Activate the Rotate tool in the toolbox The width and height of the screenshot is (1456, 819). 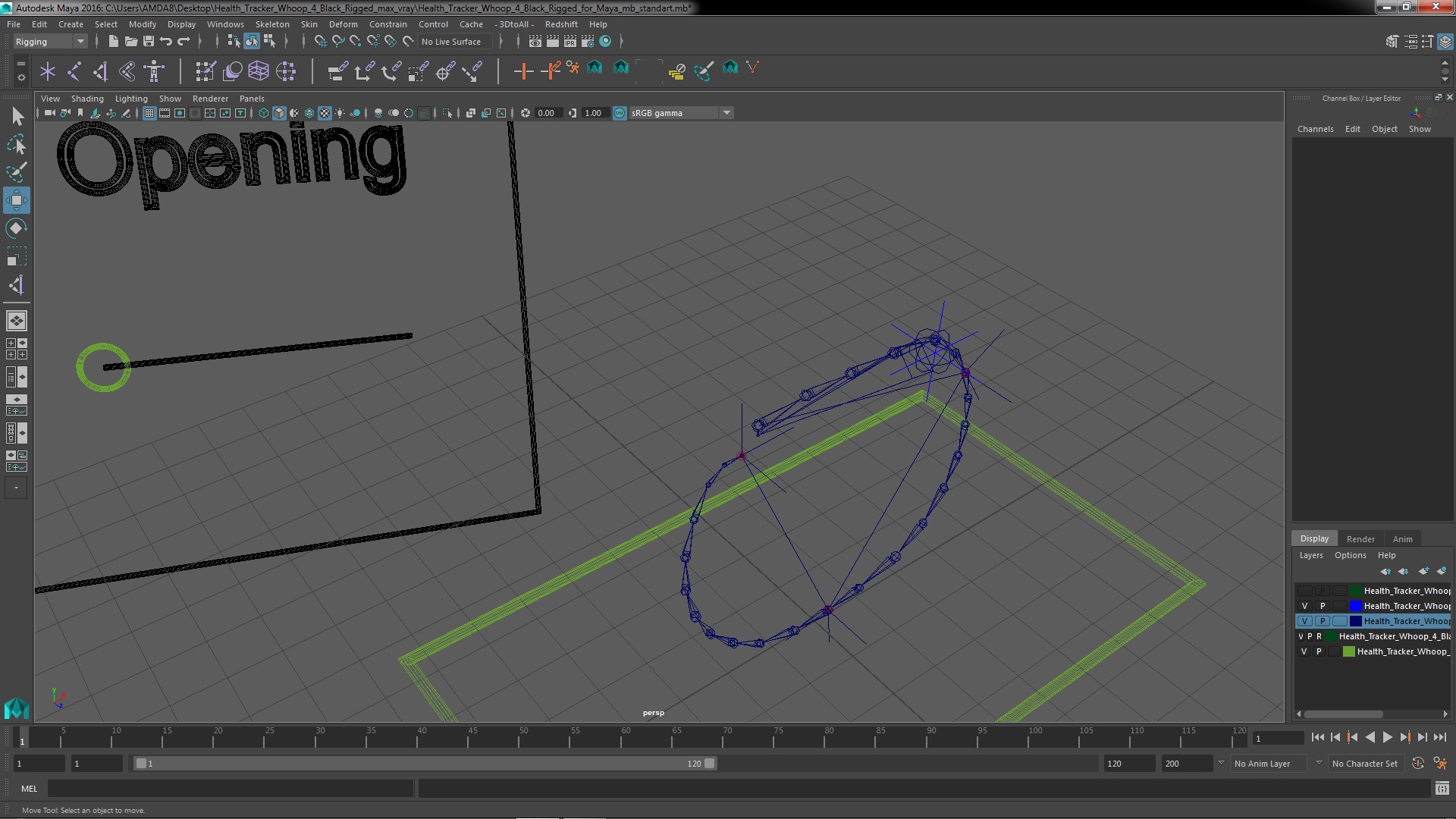(x=17, y=228)
